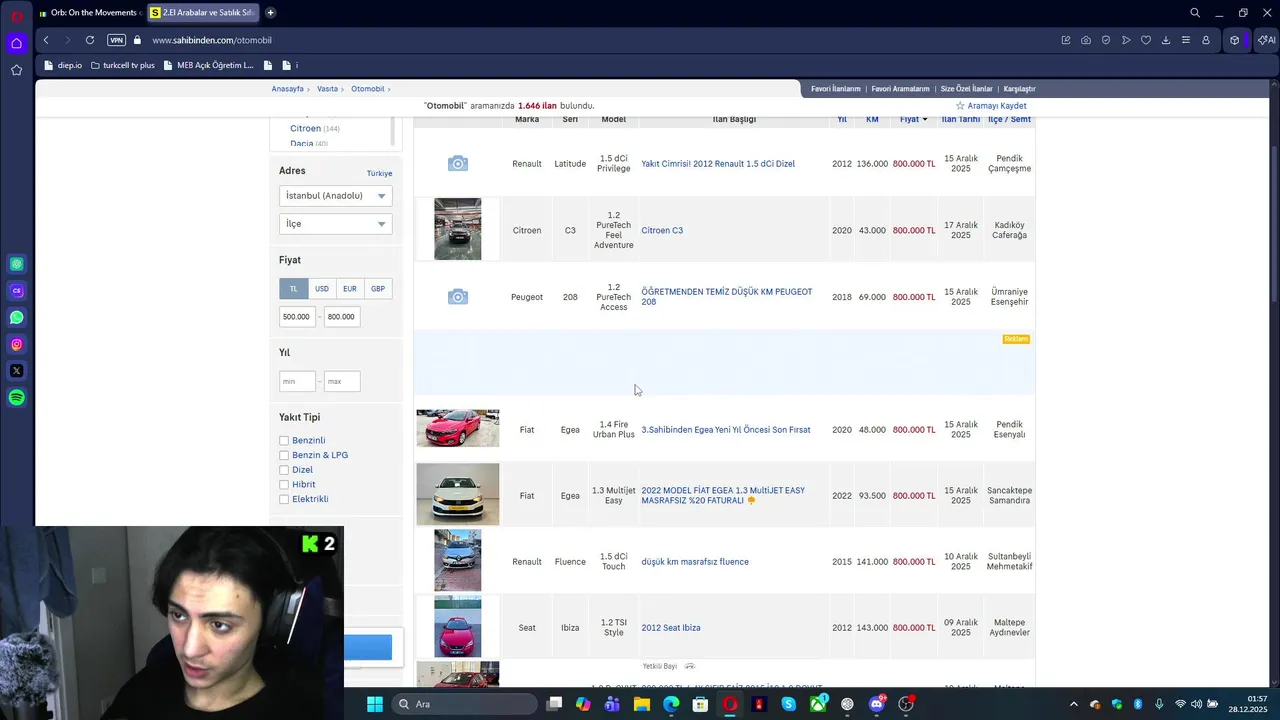
Task: Switch to 2.El Arabalar ve Satılık tab
Action: click(203, 13)
